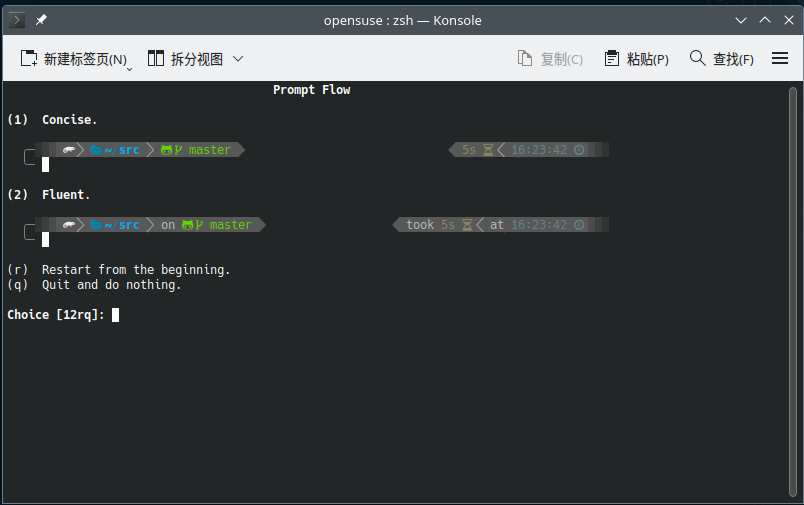Click the 'Choice [12rq]:' prompt text

pyautogui.click(x=56, y=315)
